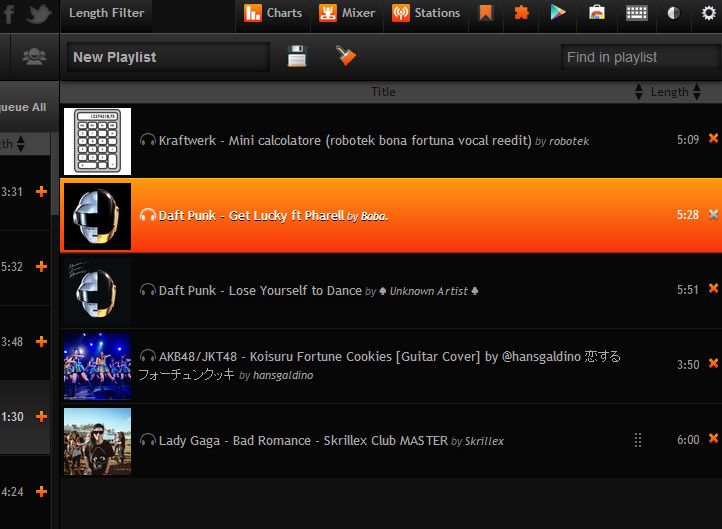Focus the Find in playlist search box
The height and width of the screenshot is (529, 722).
click(641, 57)
